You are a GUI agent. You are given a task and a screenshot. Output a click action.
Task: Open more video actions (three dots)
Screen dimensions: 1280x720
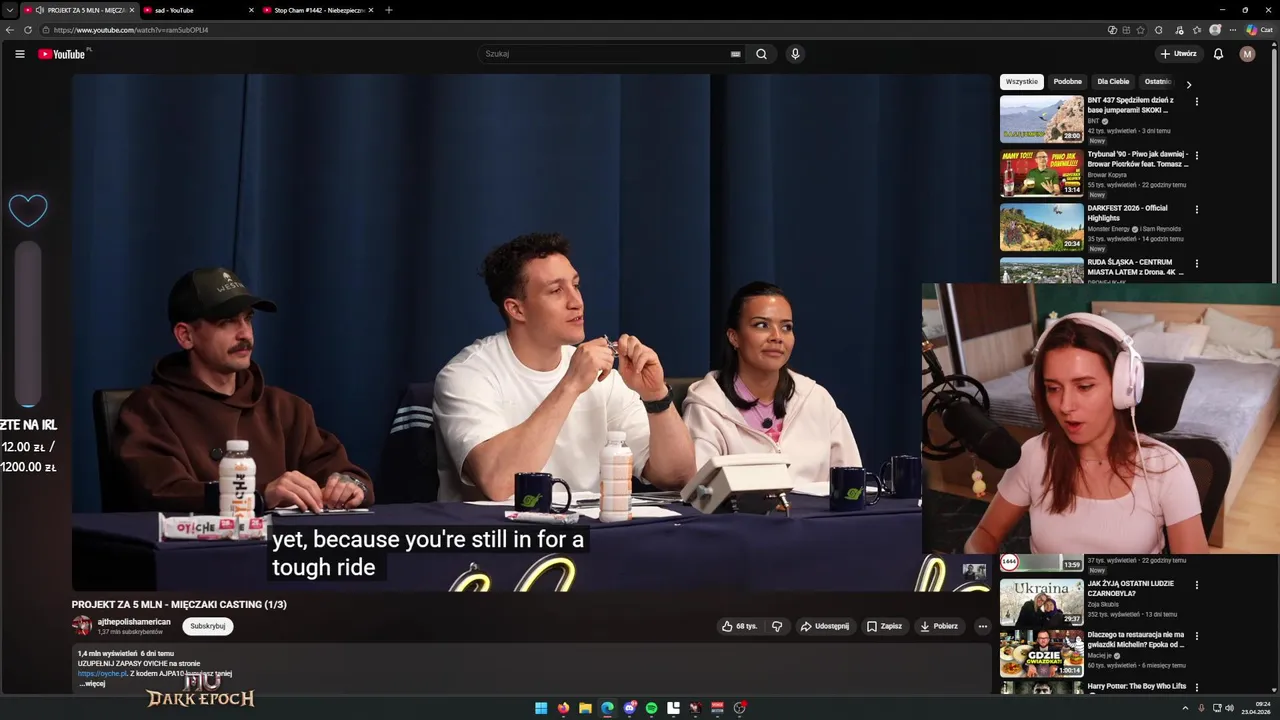click(982, 626)
